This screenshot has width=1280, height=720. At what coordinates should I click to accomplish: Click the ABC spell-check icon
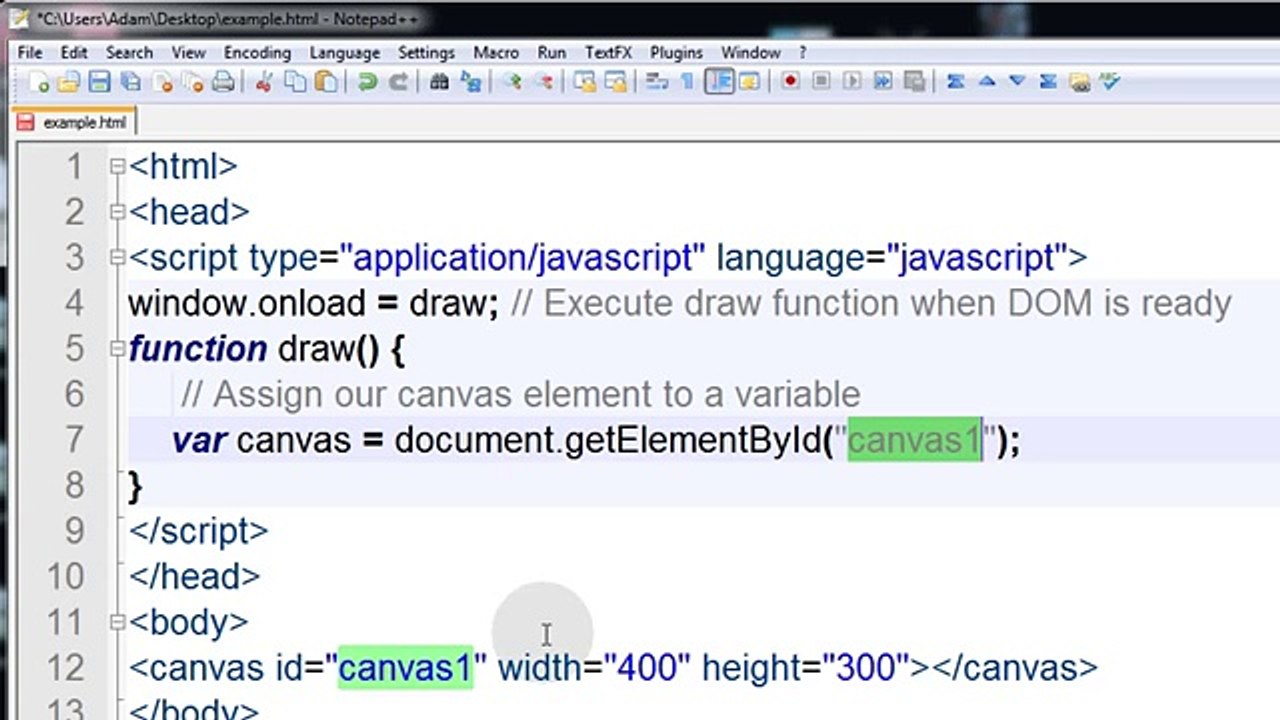[1110, 82]
